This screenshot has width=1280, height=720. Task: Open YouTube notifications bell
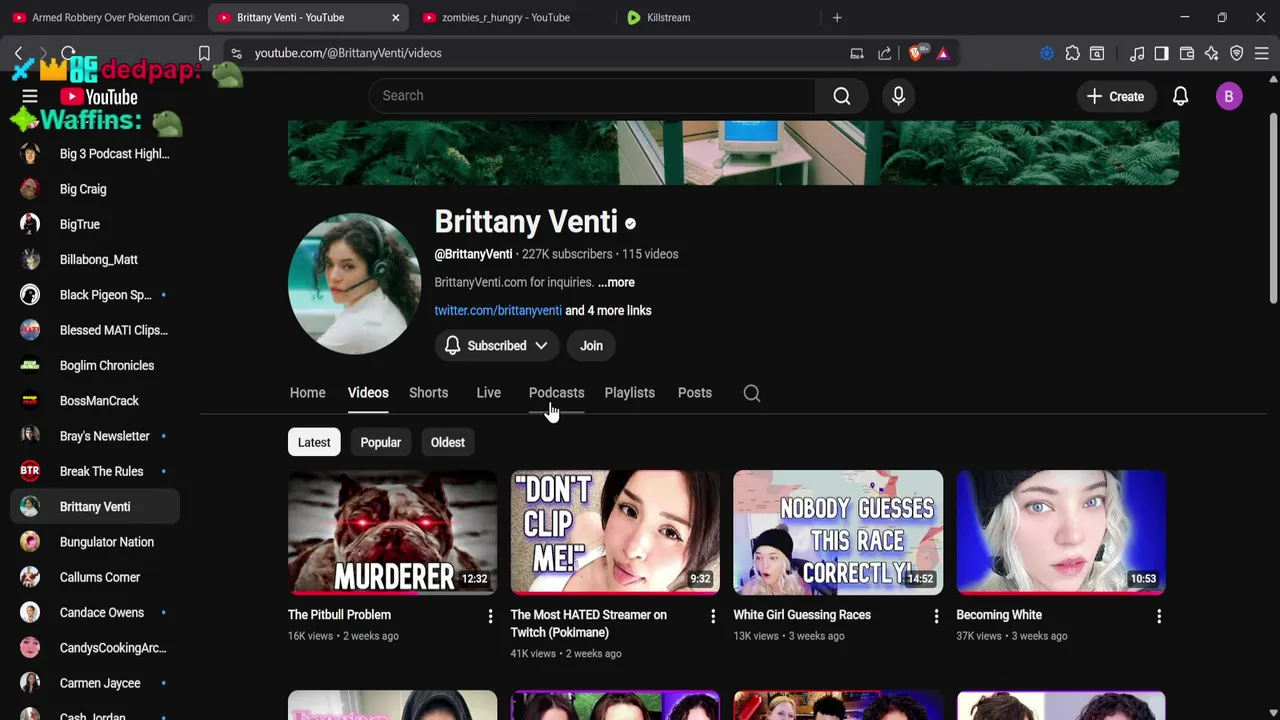coord(1180,96)
